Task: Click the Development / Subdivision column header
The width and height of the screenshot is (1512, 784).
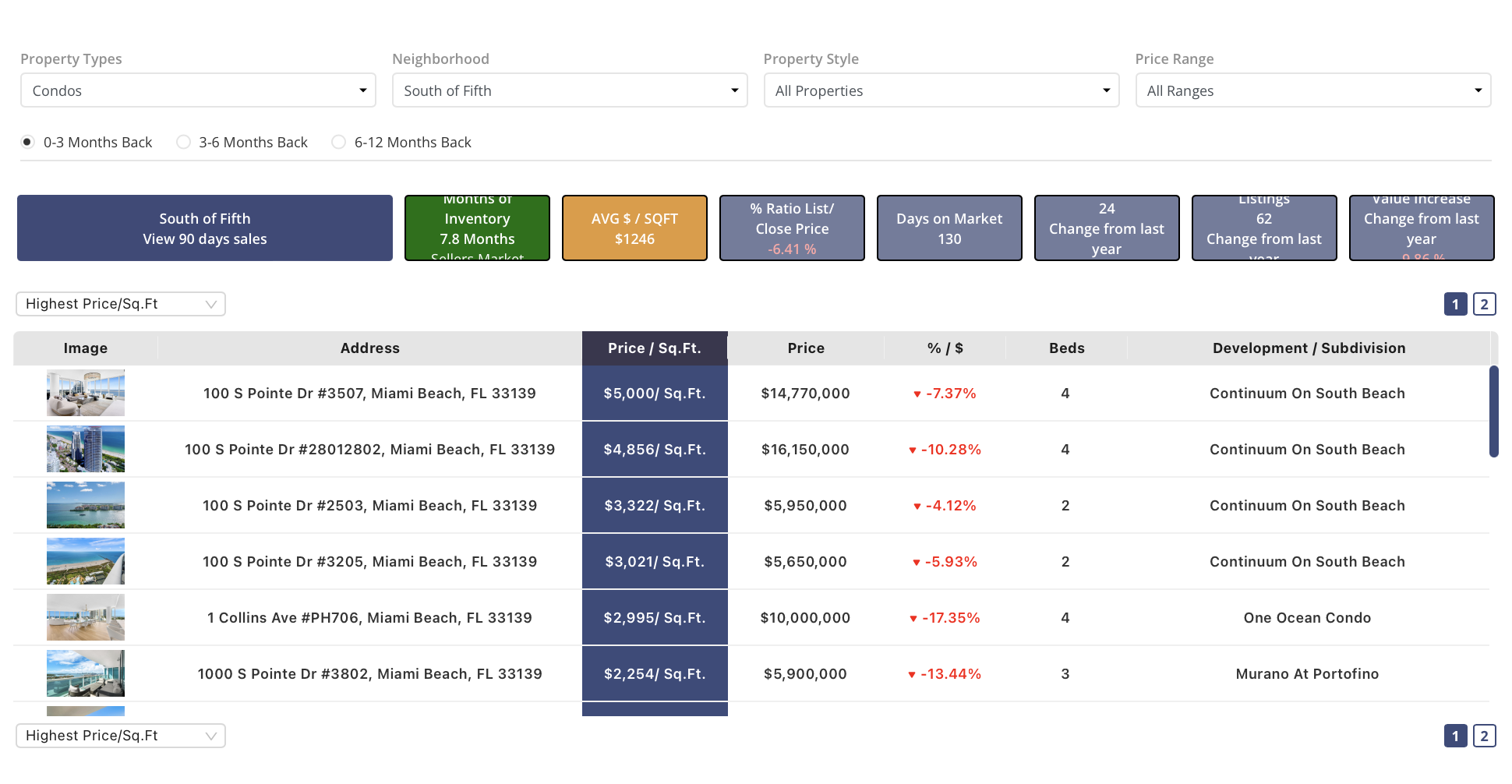Action: (1309, 348)
